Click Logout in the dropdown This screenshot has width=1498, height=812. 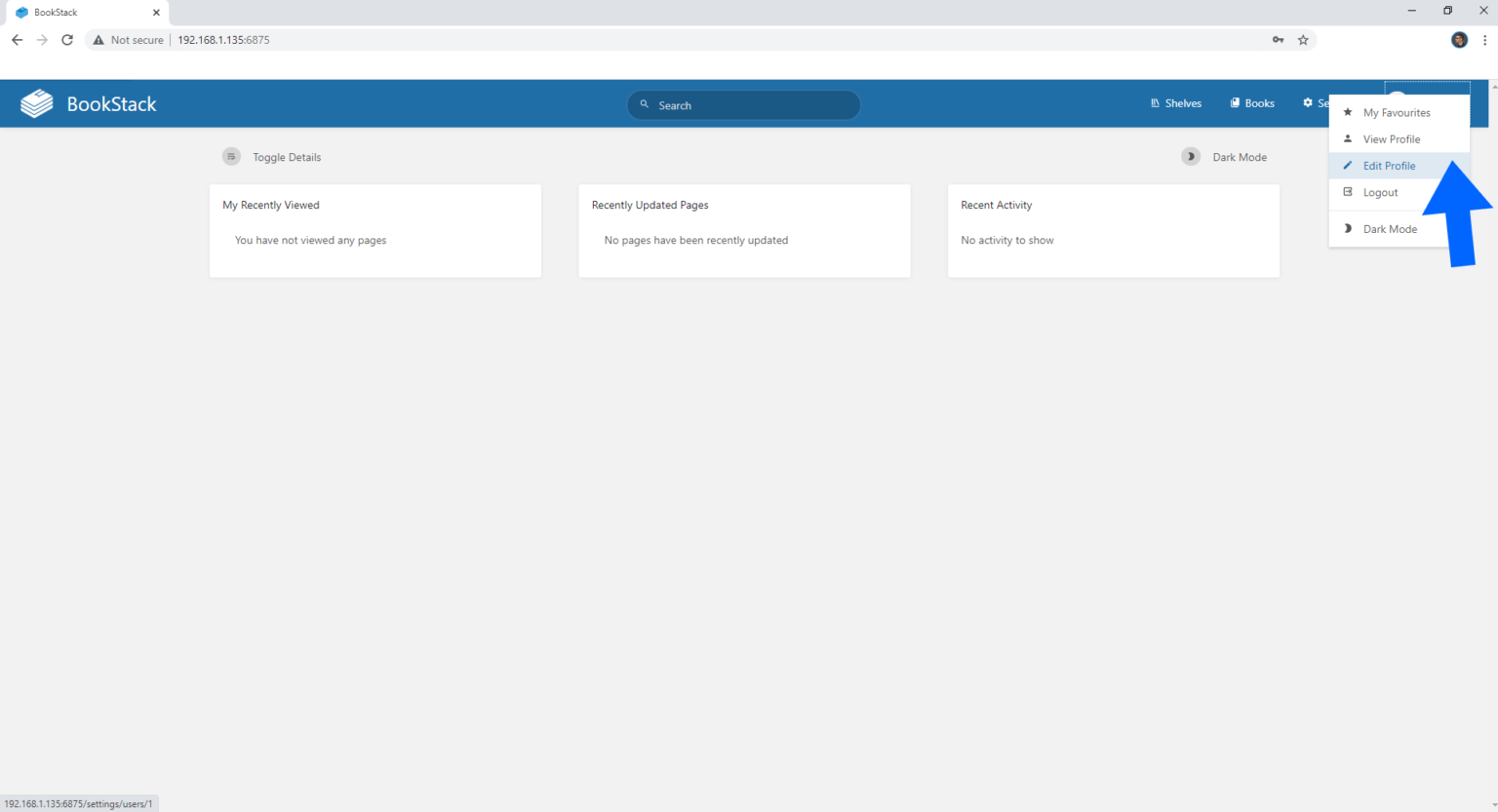point(1379,192)
